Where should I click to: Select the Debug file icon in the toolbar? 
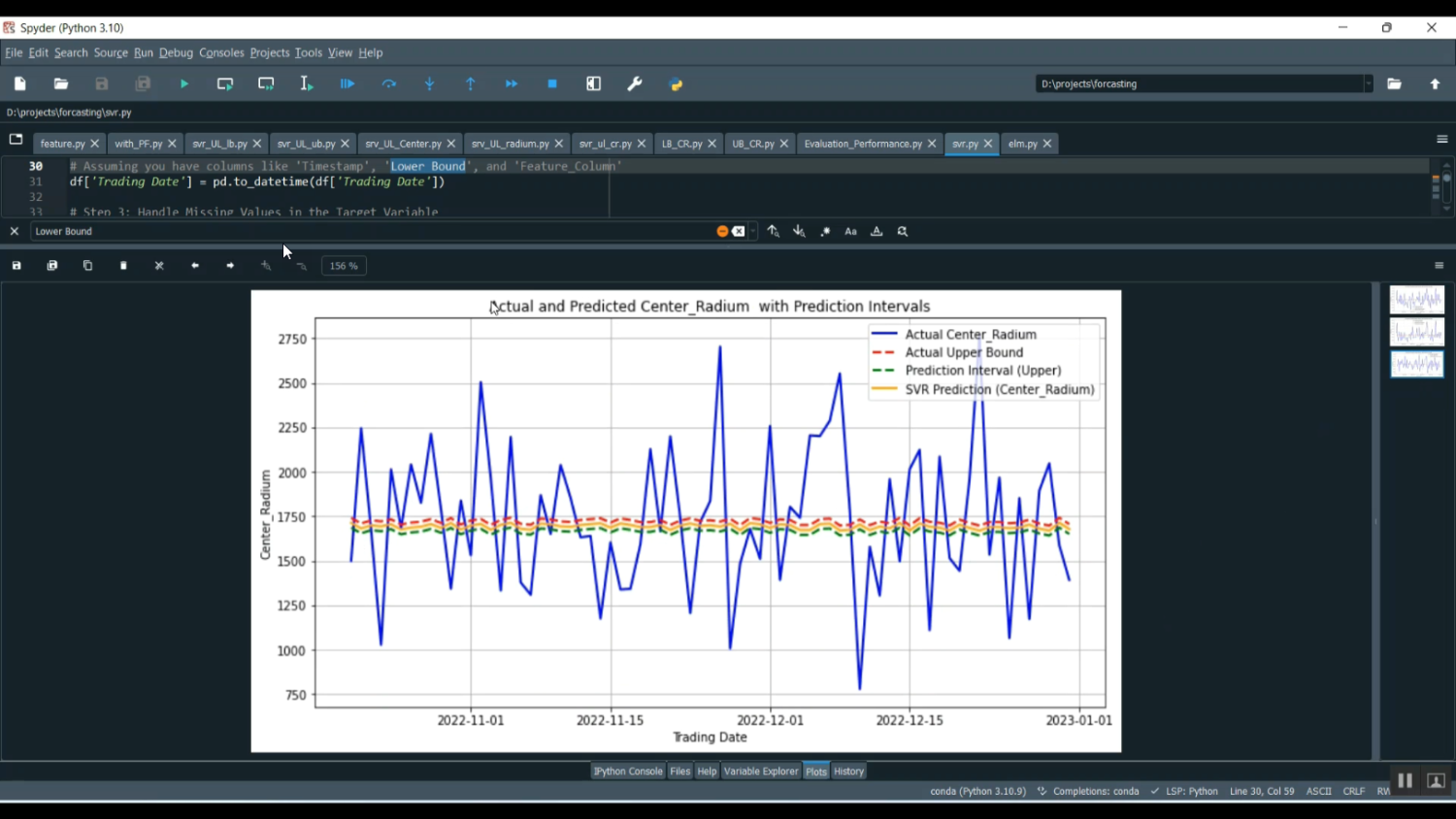point(347,83)
